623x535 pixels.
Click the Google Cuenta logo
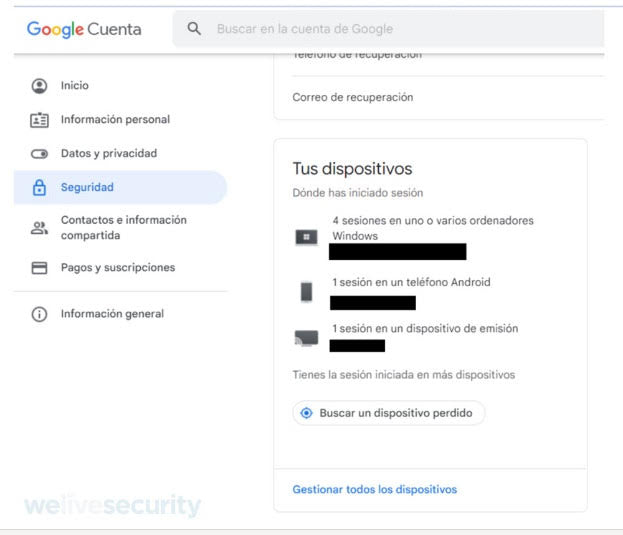(84, 29)
